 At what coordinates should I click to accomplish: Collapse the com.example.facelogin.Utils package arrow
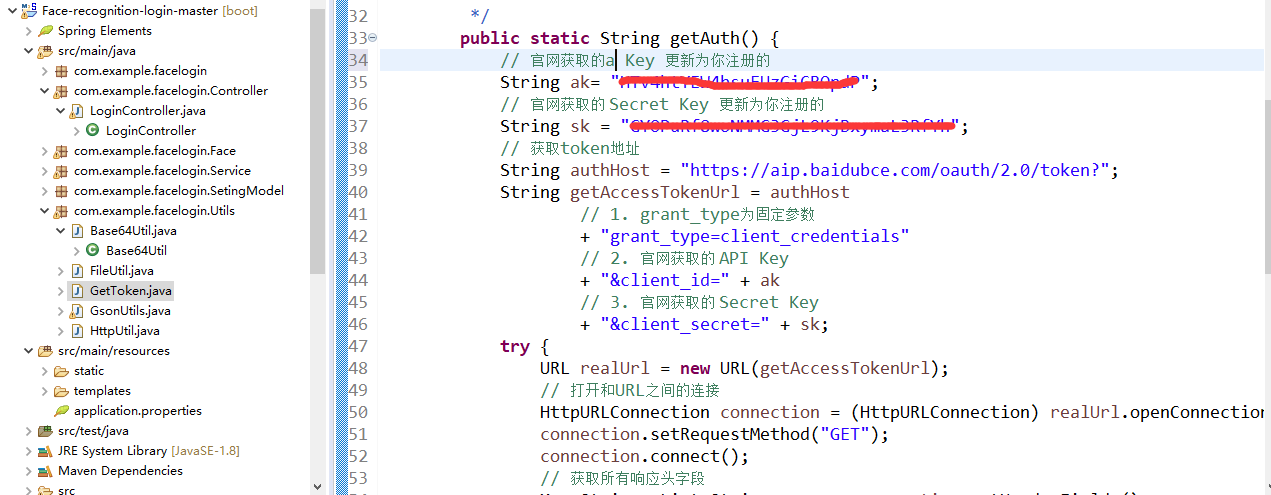[45, 211]
